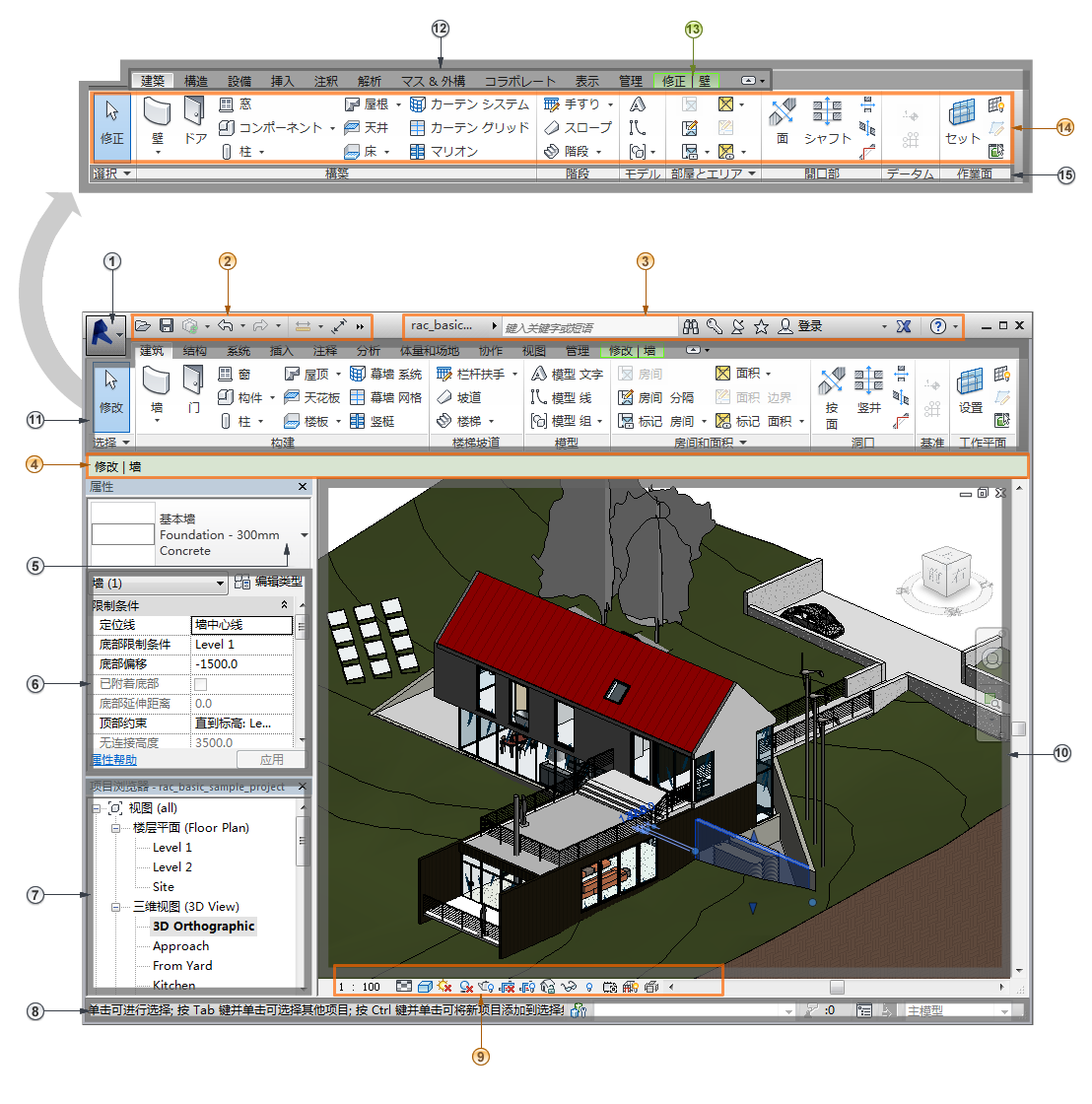Viewport: 1092px width, 1104px height.
Task: Collapse the 楼层平面 node in the project browser
Action: (x=114, y=828)
